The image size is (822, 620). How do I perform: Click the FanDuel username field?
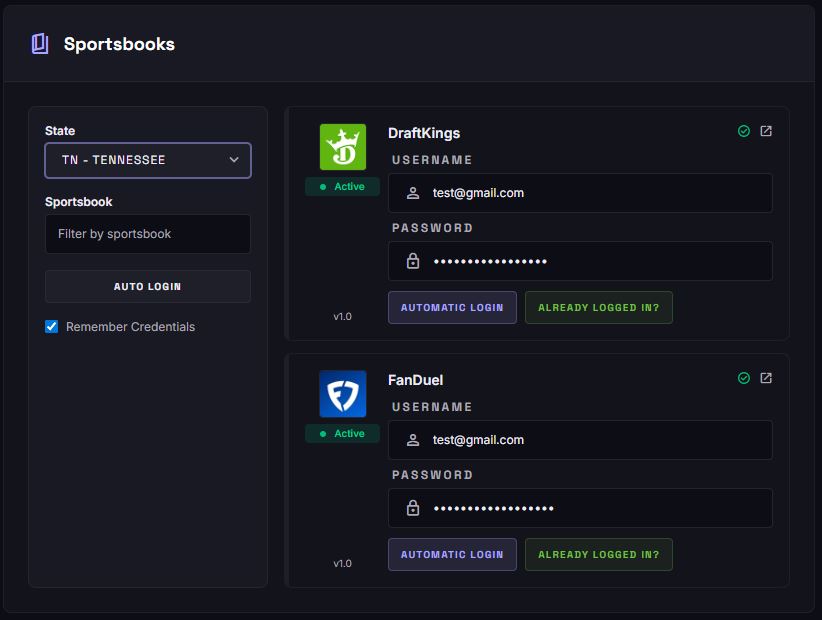tap(580, 440)
